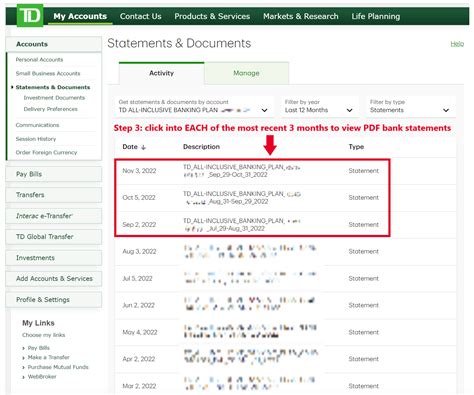Switch to the Manage tab

tap(246, 73)
